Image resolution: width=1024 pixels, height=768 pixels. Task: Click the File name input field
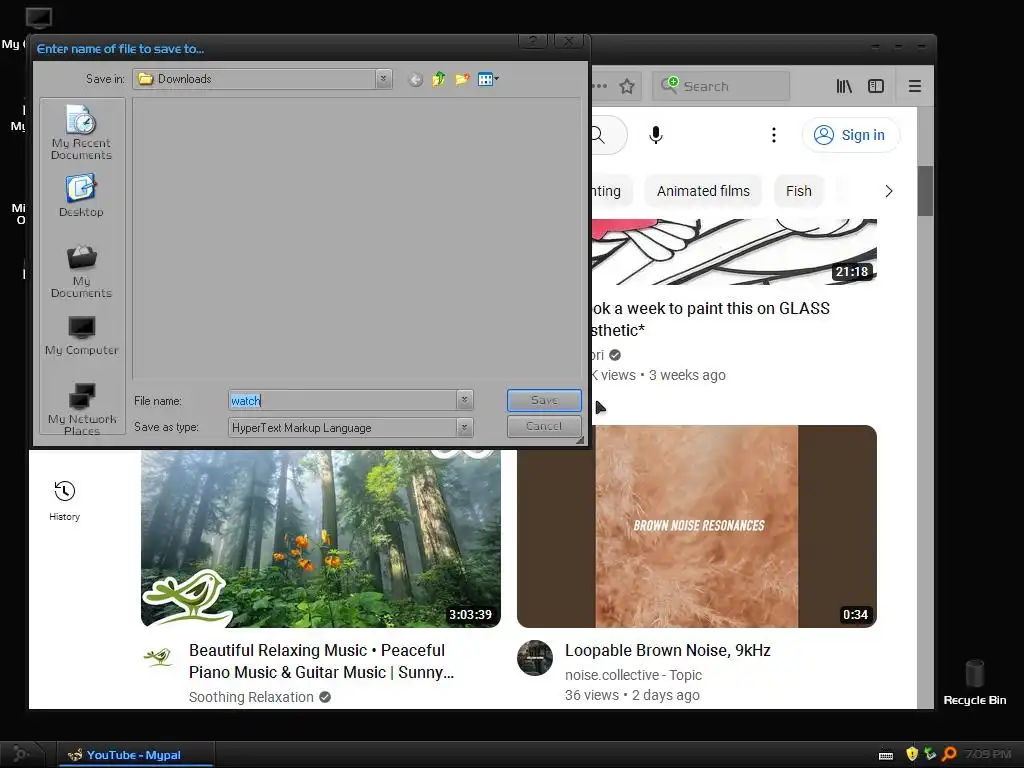click(342, 400)
